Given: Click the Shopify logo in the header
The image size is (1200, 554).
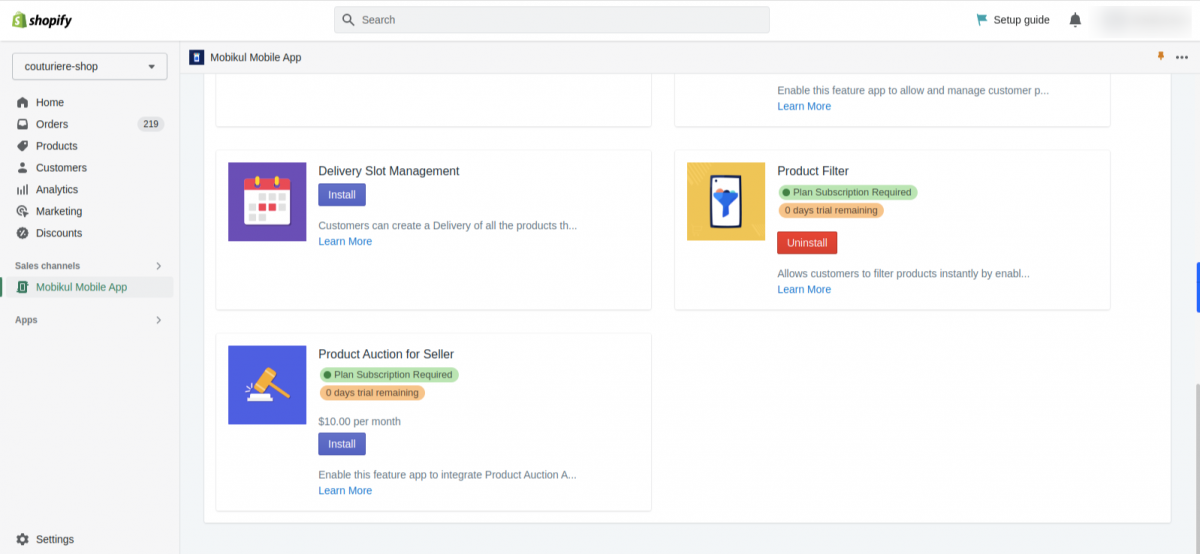Looking at the screenshot, I should click(x=42, y=20).
